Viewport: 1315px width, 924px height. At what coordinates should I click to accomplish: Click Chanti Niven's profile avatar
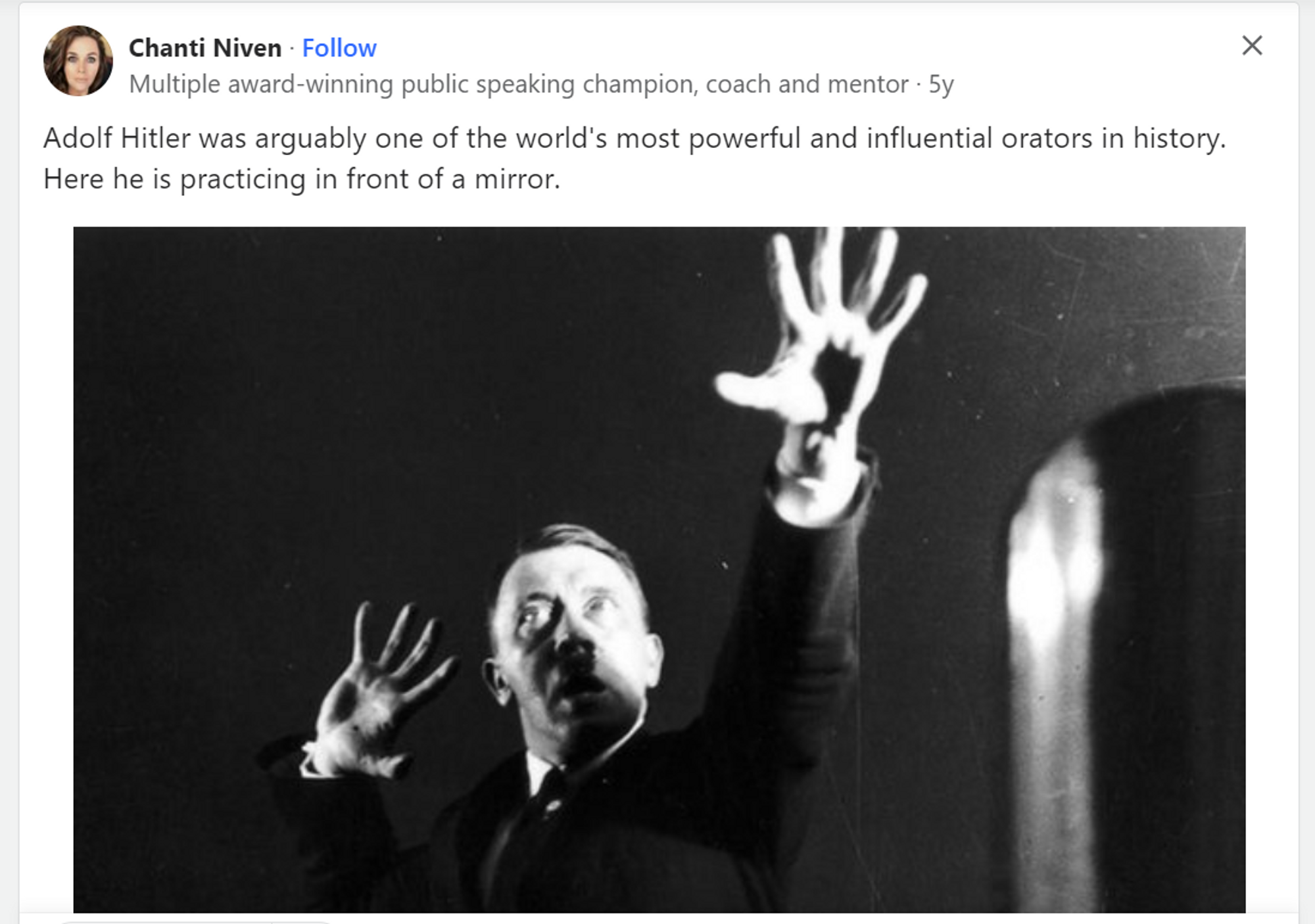coord(78,61)
